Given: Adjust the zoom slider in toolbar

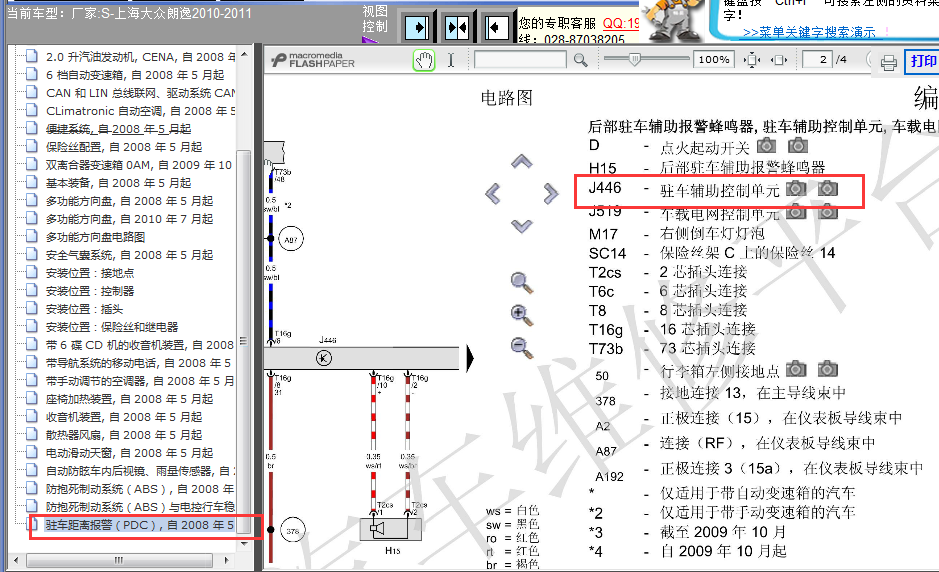Looking at the screenshot, I should pyautogui.click(x=635, y=59).
